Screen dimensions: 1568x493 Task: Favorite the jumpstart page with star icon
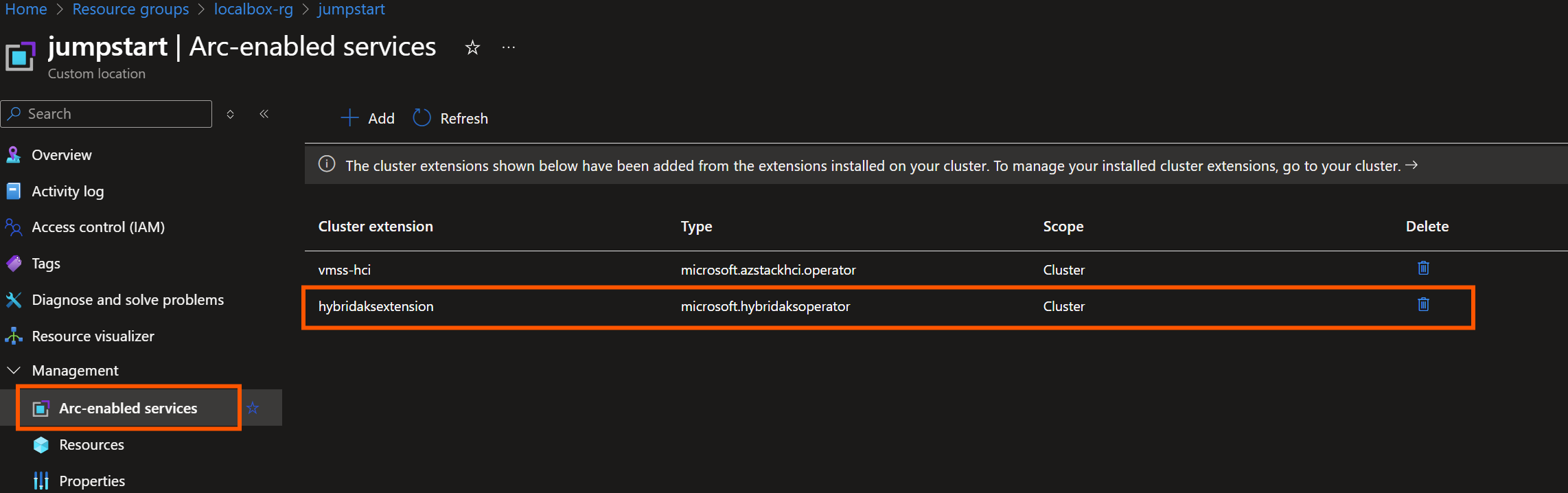472,47
